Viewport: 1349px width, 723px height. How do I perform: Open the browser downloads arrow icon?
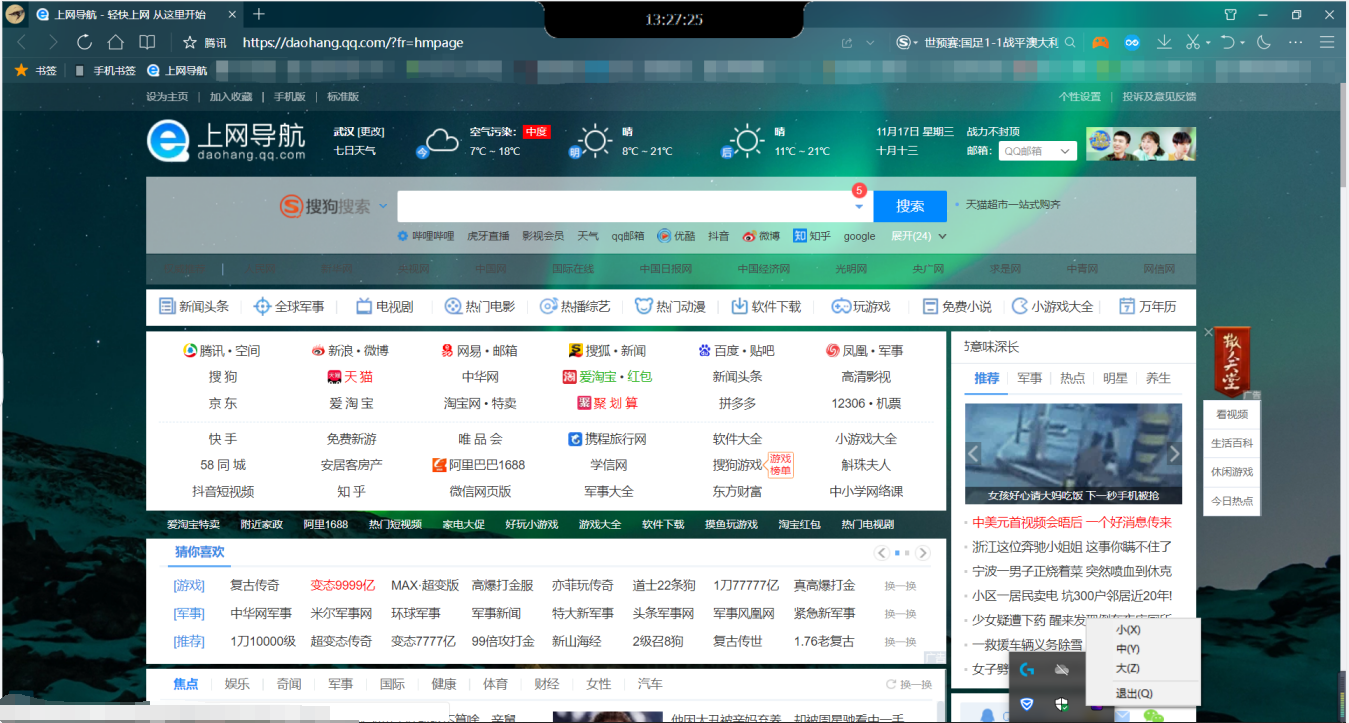[1164, 42]
